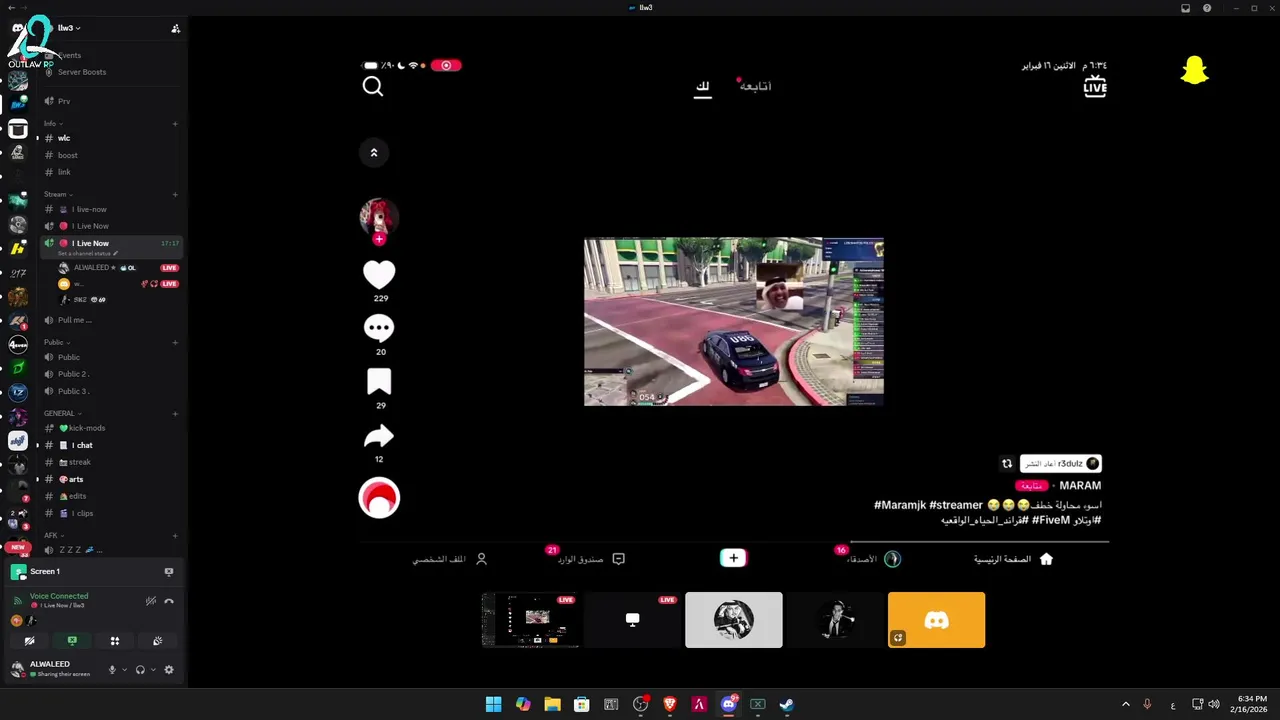This screenshot has height=720, width=1280.
Task: Open microphone input options dropdown arrow
Action: click(124, 670)
